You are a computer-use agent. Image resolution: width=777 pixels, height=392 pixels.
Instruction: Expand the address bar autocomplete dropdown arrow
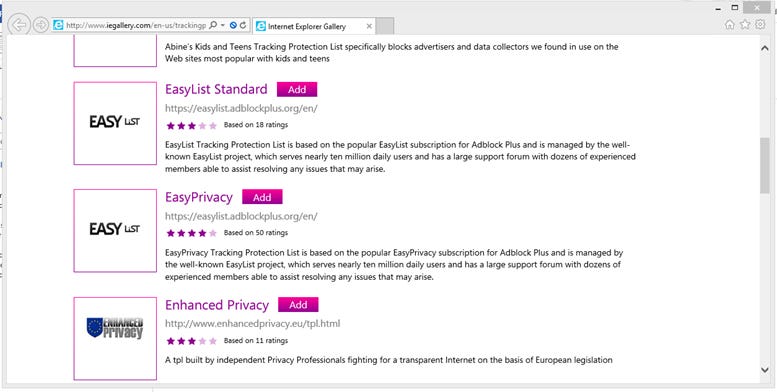click(222, 25)
